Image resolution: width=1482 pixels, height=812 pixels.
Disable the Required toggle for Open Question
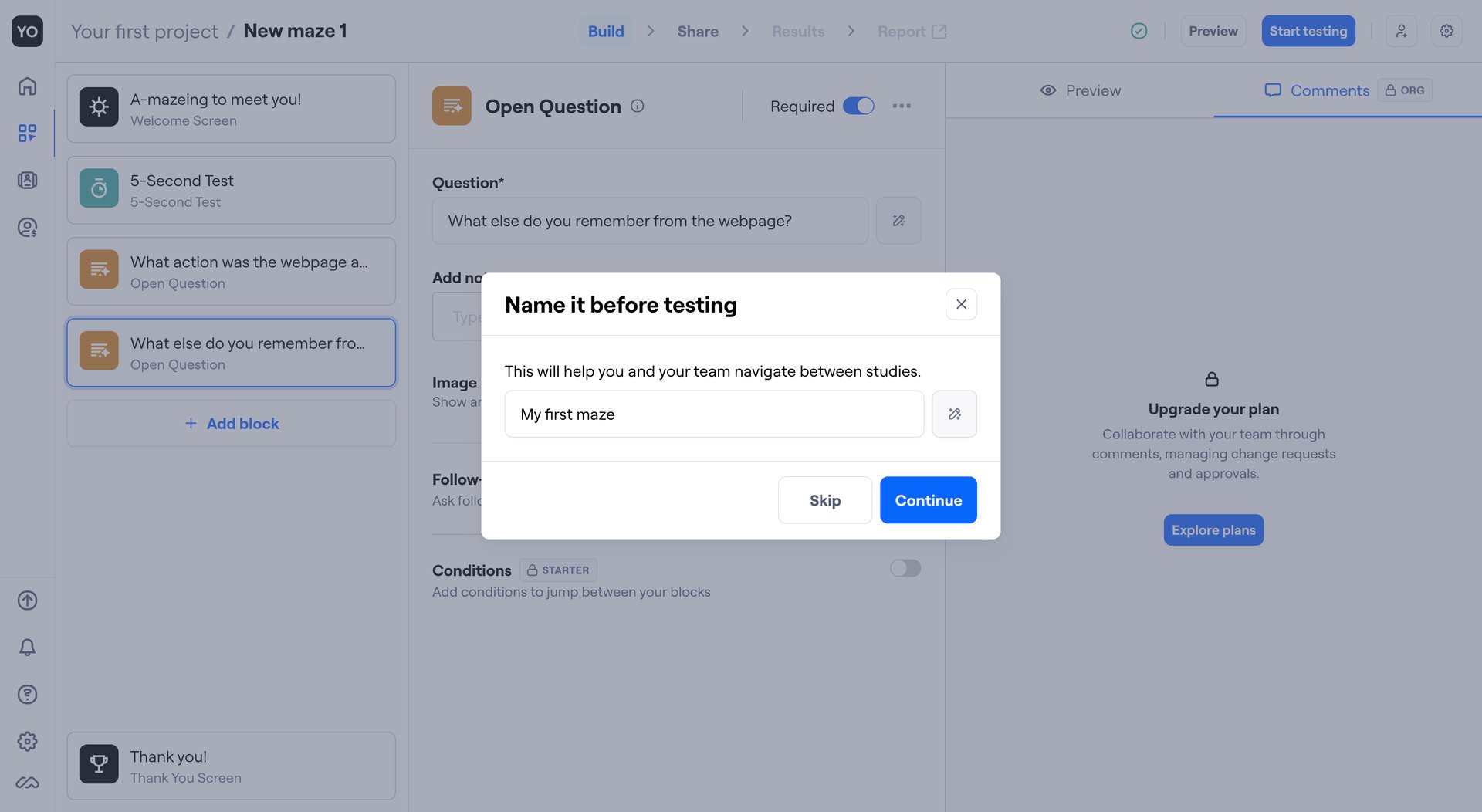click(x=858, y=106)
